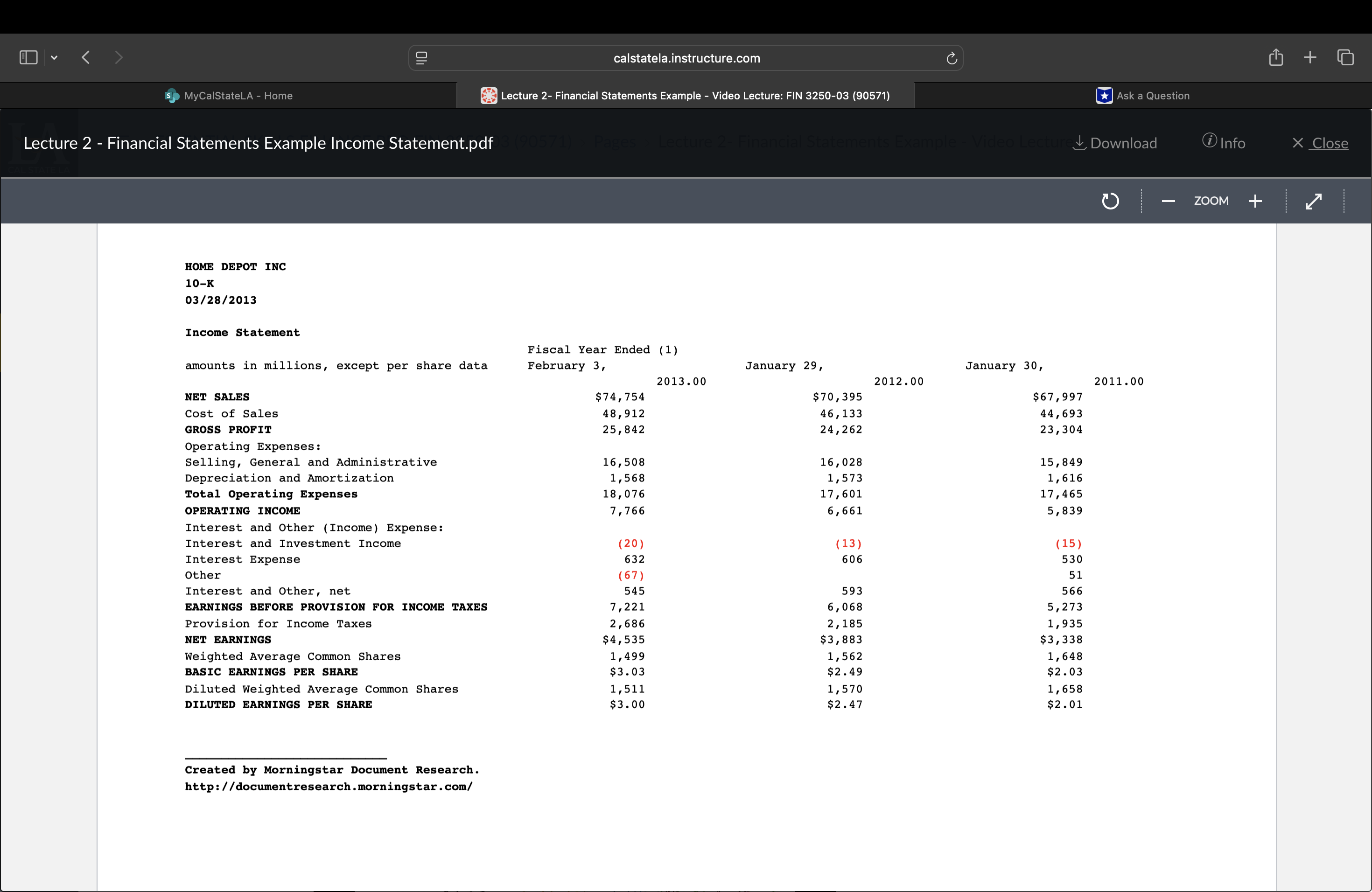This screenshot has height=892, width=1372.
Task: Close the PDF preview
Action: (1320, 143)
